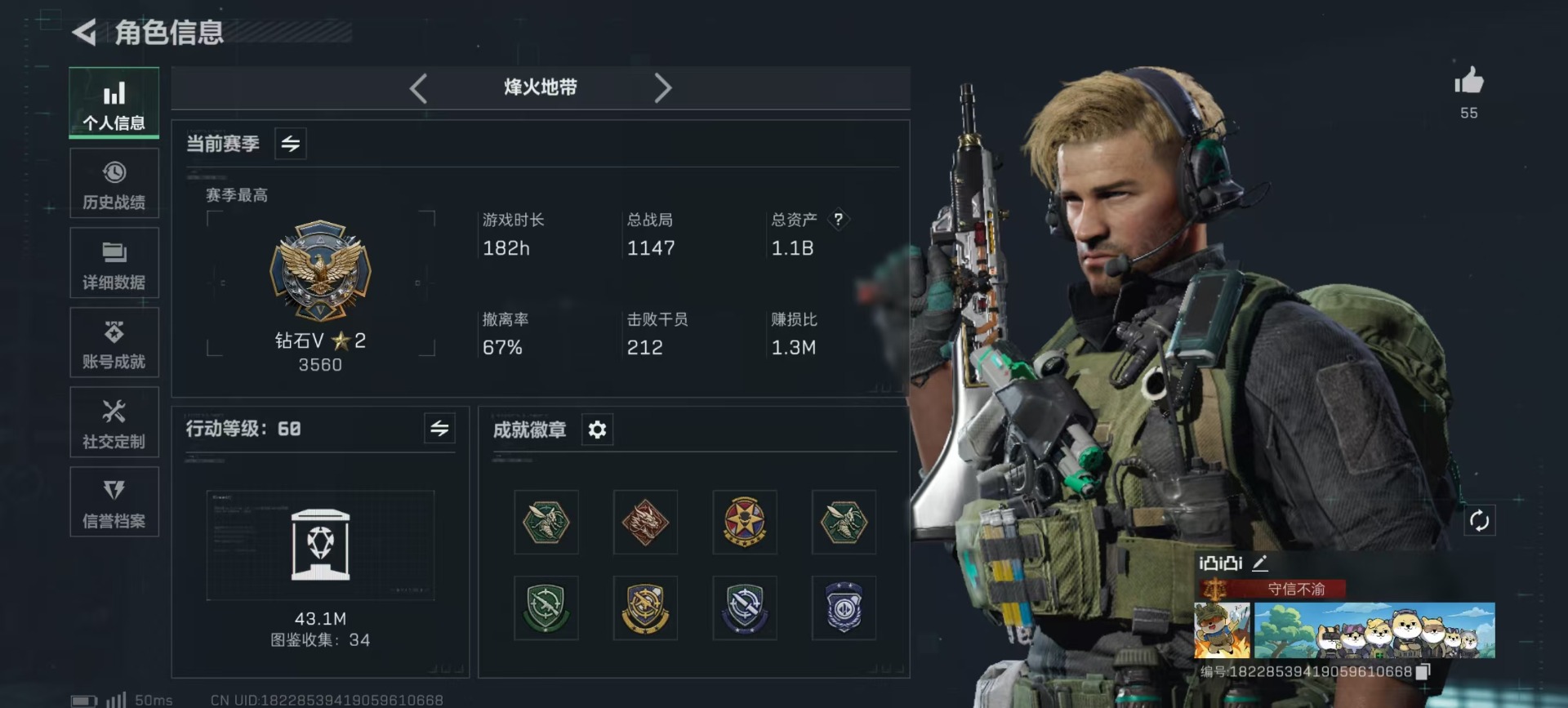
Task: Give a thumbs-up like to the profile
Action: click(x=1469, y=81)
